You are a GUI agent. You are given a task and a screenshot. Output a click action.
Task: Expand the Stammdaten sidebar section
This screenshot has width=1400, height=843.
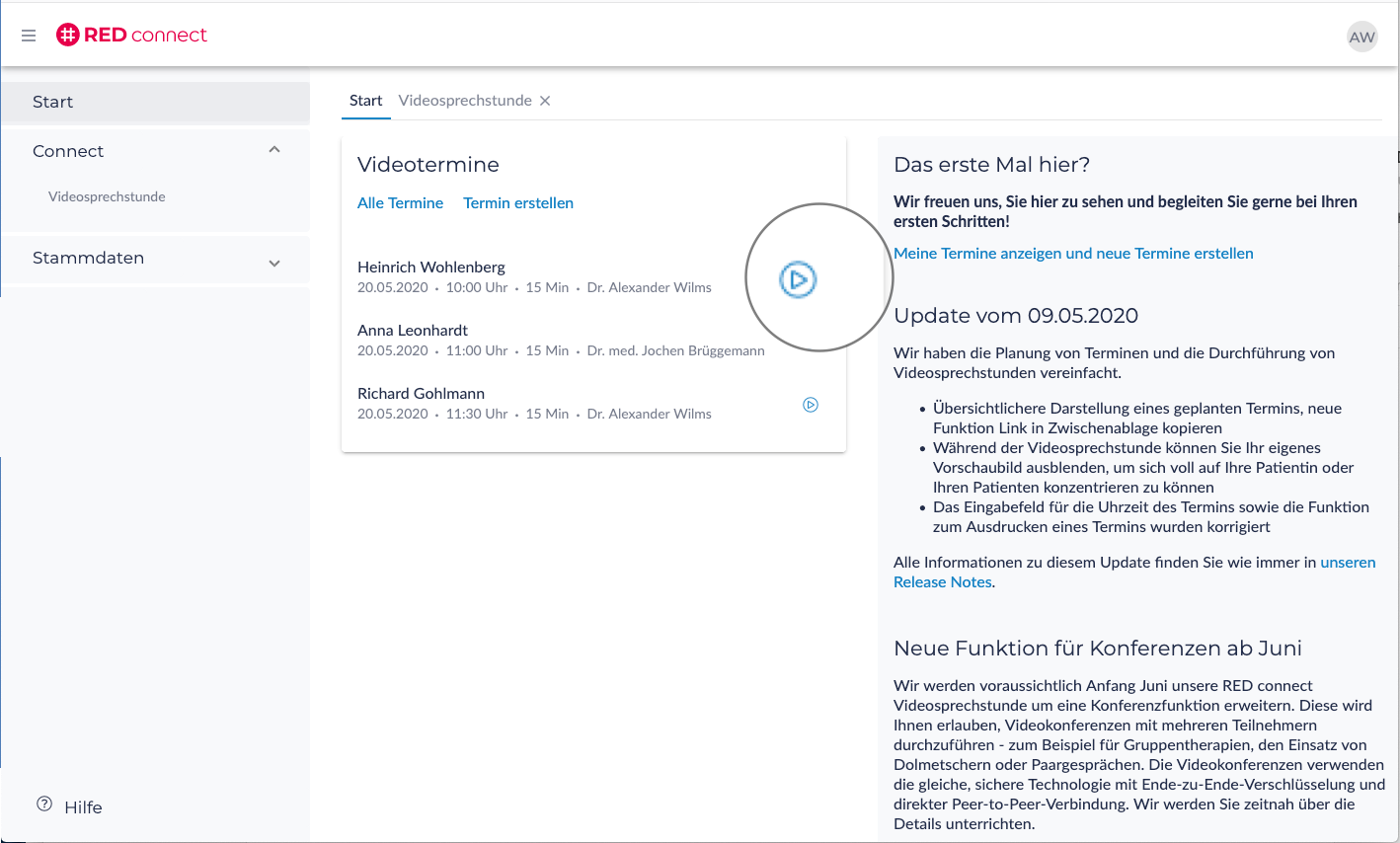[274, 263]
